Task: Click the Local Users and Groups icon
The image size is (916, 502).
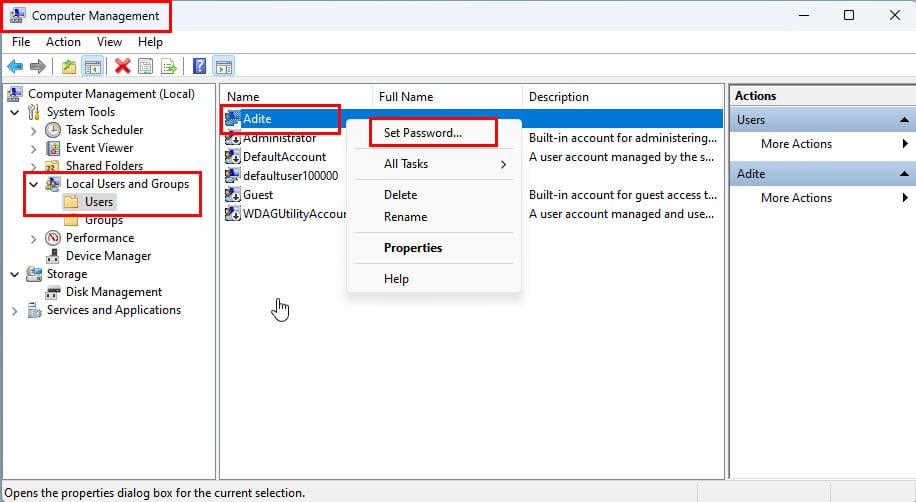Action: tap(53, 184)
